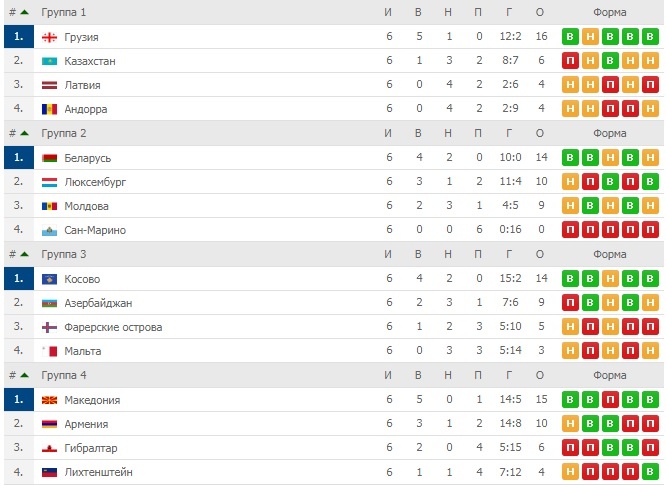This screenshot has width=666, height=485.
Task: Click the Faroe Islands flag icon
Action: pyautogui.click(x=49, y=327)
